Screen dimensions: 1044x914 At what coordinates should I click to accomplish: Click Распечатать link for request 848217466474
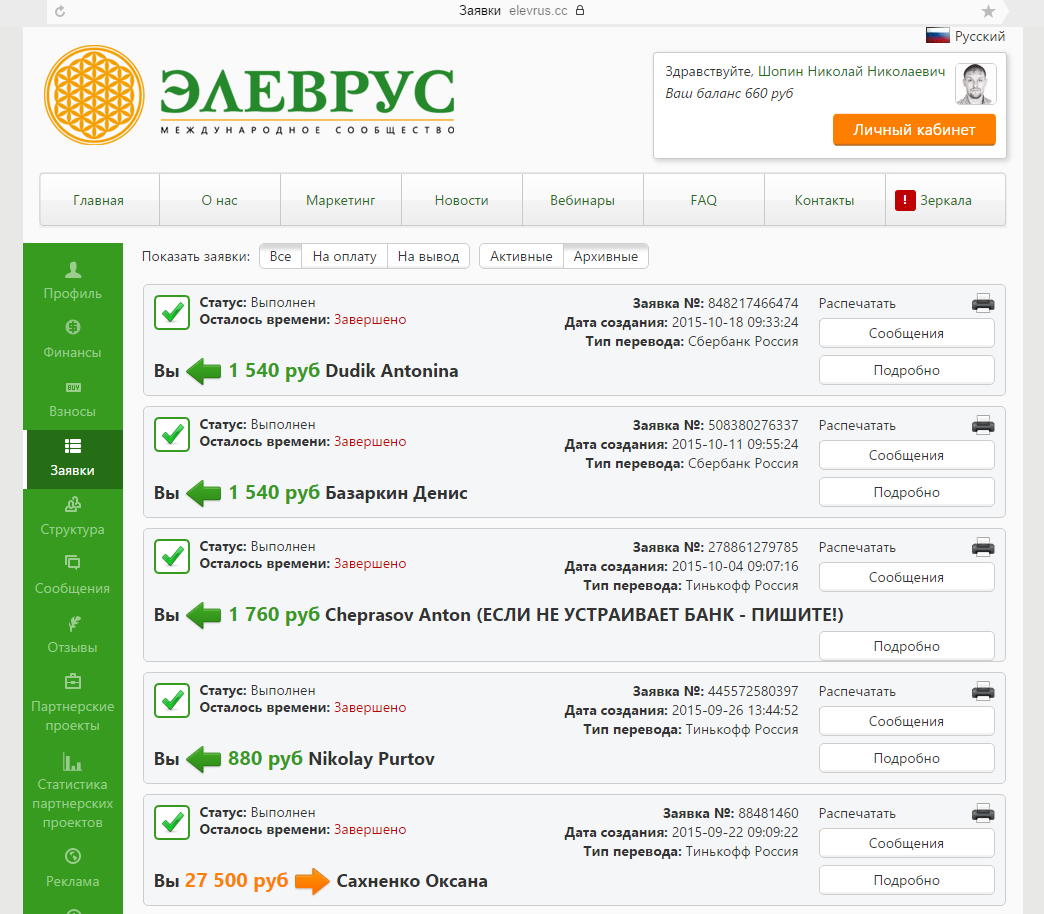[857, 304]
